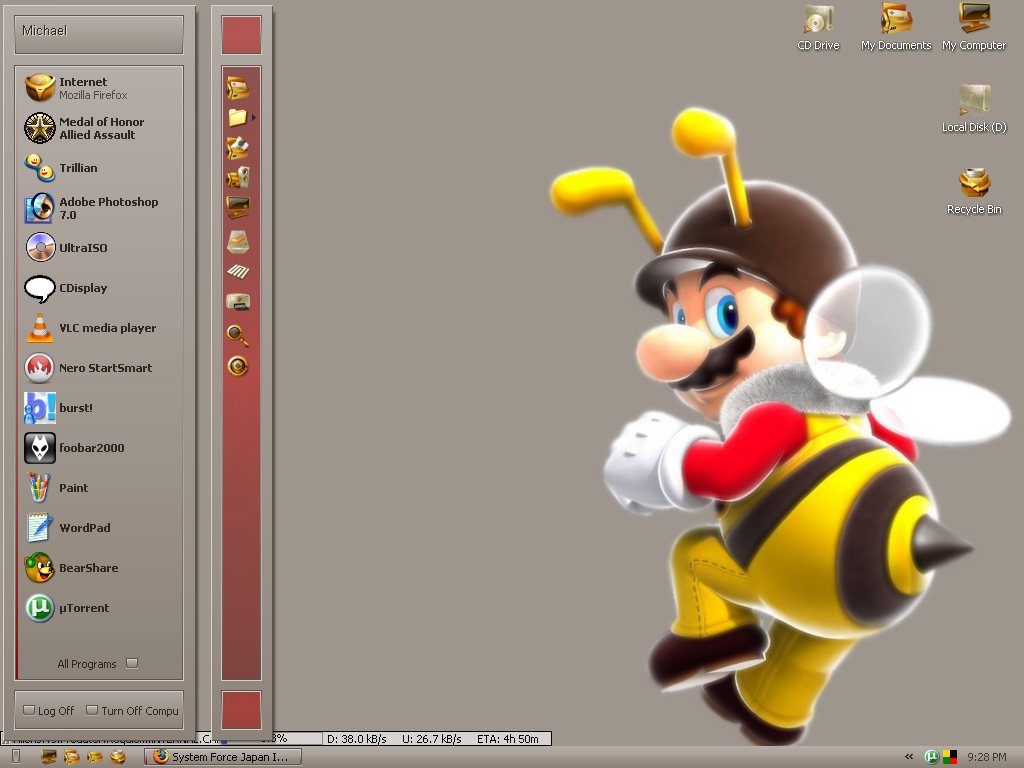Open Search via the magnifying glass icon
The width and height of the screenshot is (1024, 768).
(x=238, y=335)
